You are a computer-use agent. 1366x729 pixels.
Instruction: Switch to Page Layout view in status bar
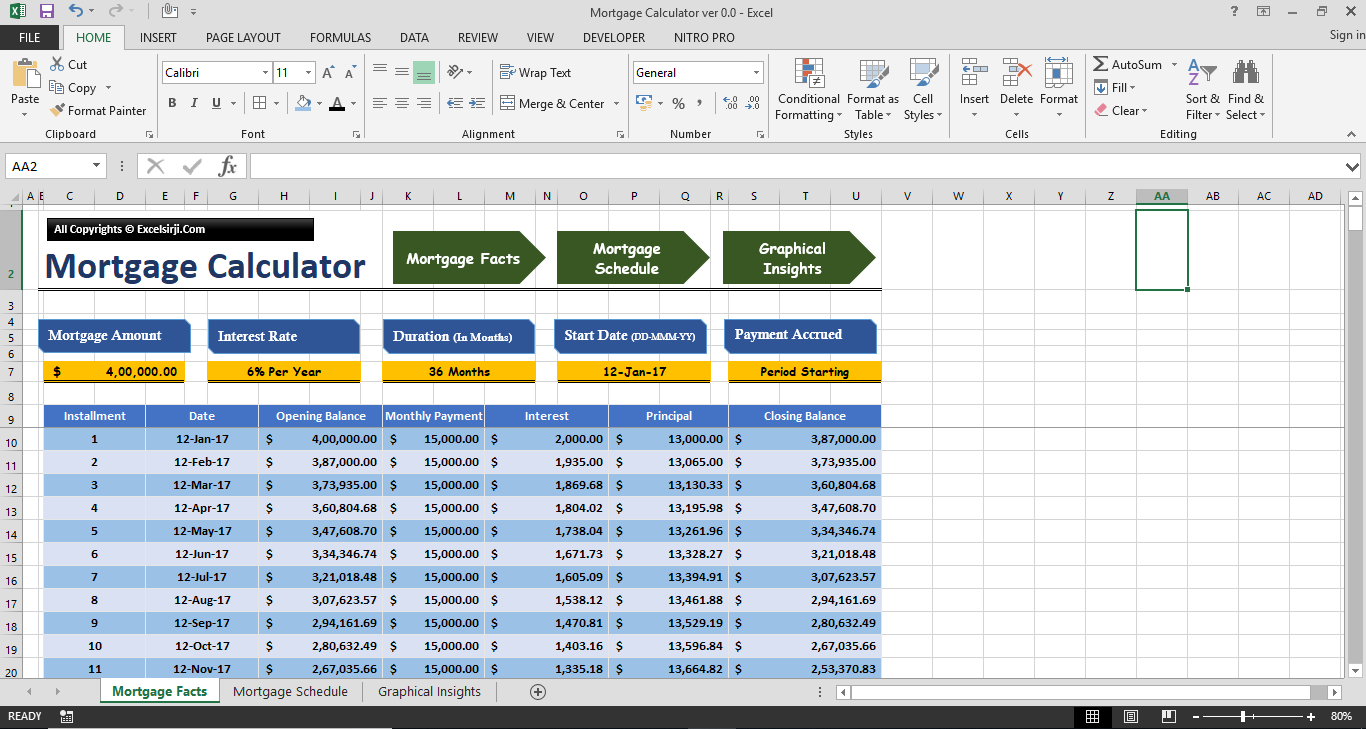(x=1131, y=716)
